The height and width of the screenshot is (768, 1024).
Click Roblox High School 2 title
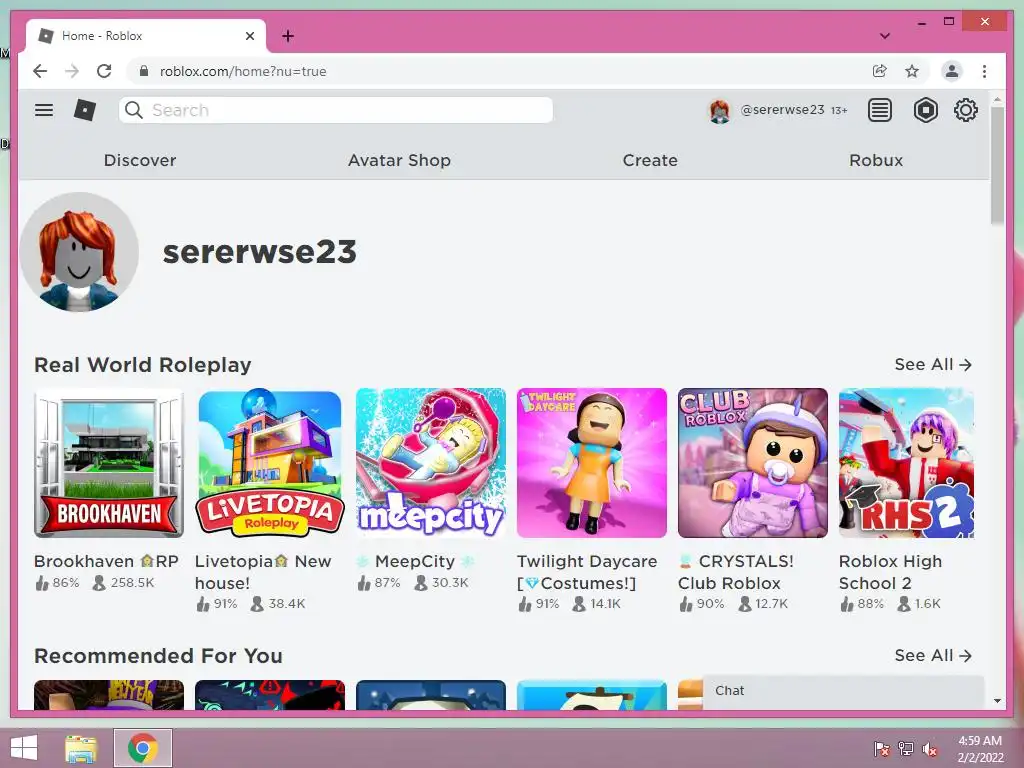[890, 571]
